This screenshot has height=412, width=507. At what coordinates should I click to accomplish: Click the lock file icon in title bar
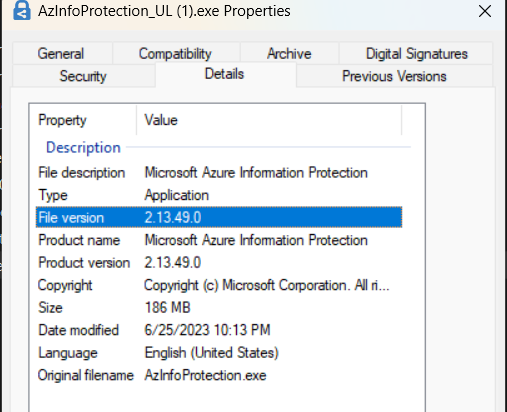[22, 10]
